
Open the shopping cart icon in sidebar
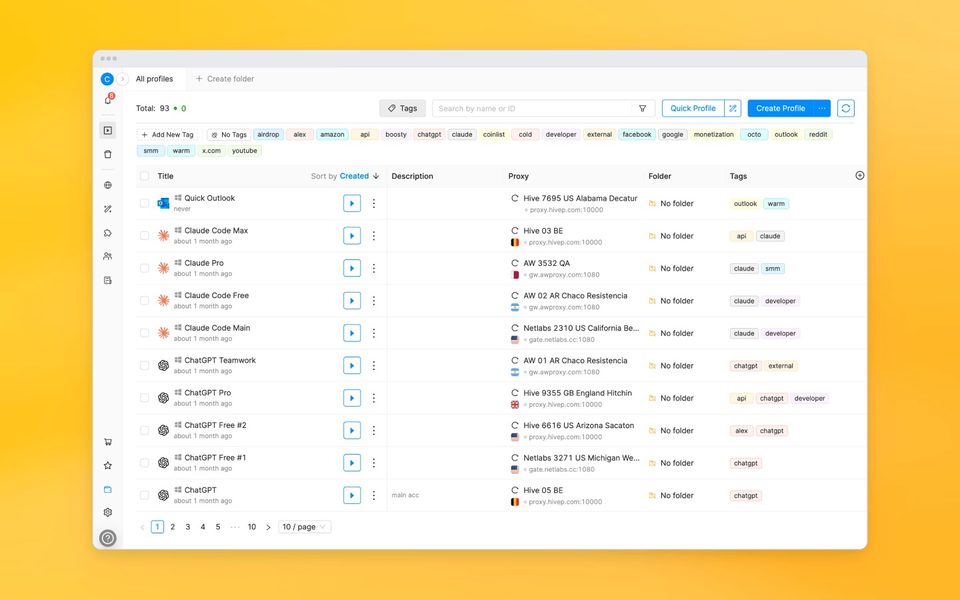coord(108,442)
